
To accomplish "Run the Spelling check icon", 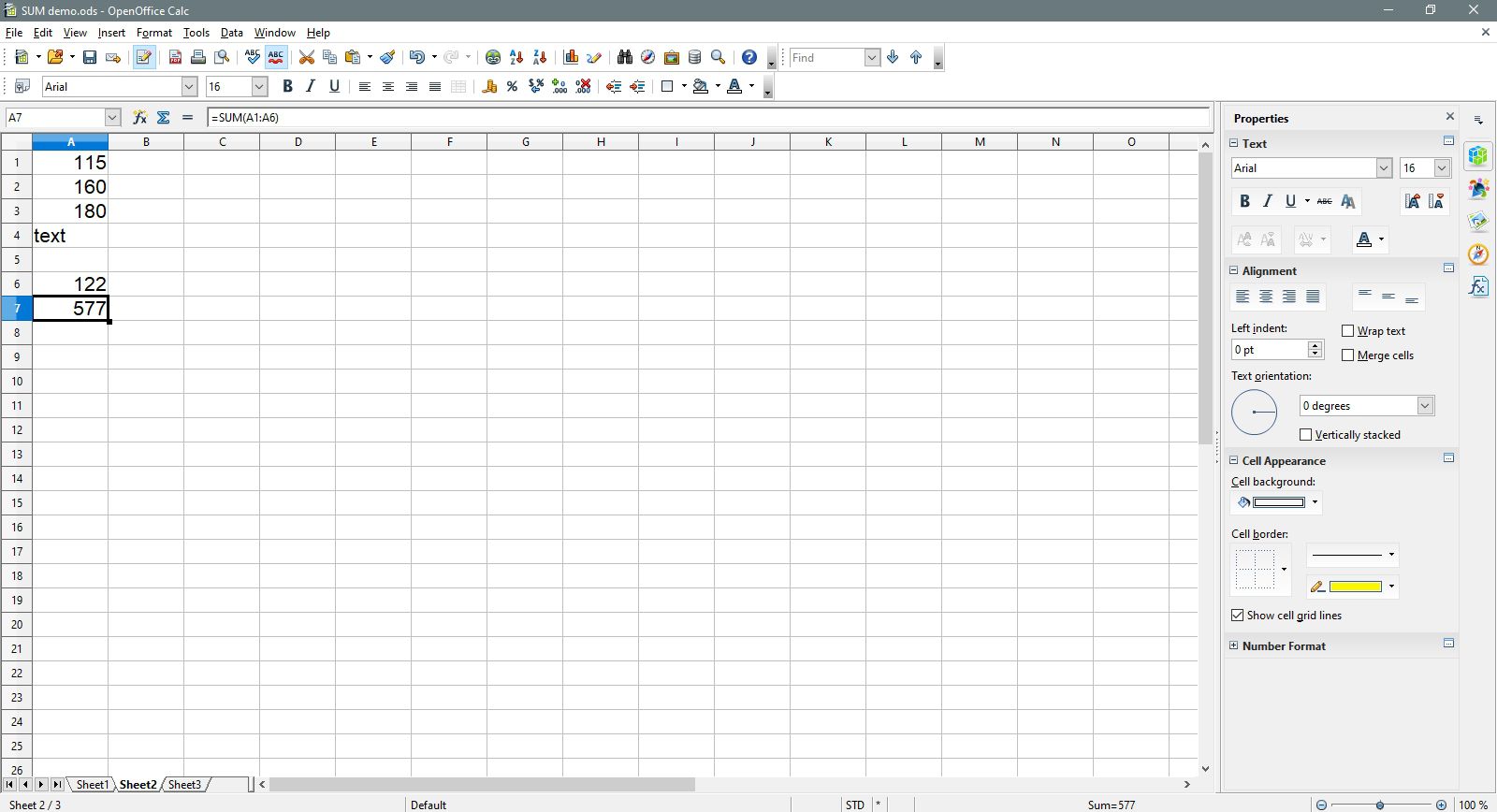I will (x=253, y=58).
